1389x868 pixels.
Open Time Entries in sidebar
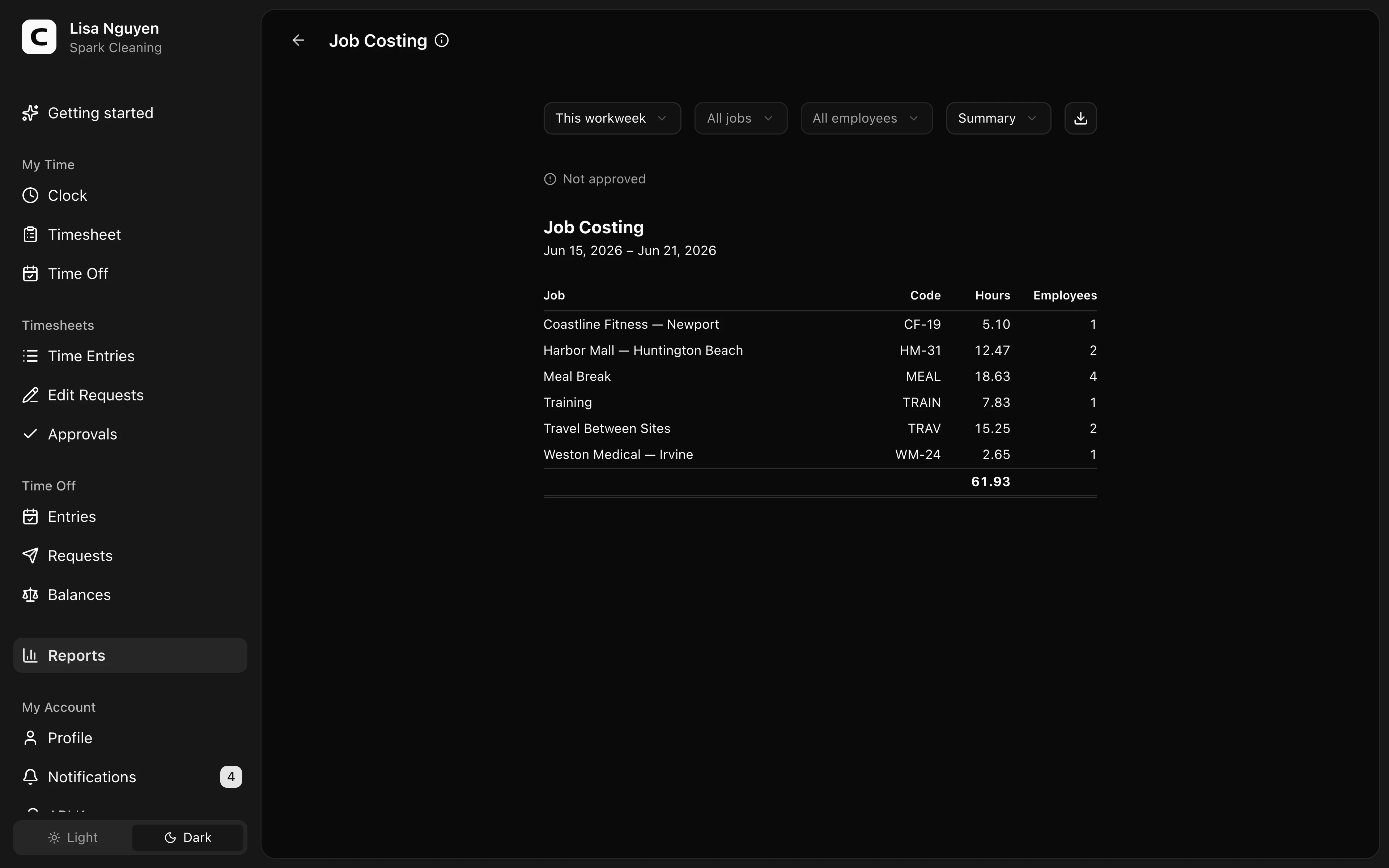click(x=130, y=357)
